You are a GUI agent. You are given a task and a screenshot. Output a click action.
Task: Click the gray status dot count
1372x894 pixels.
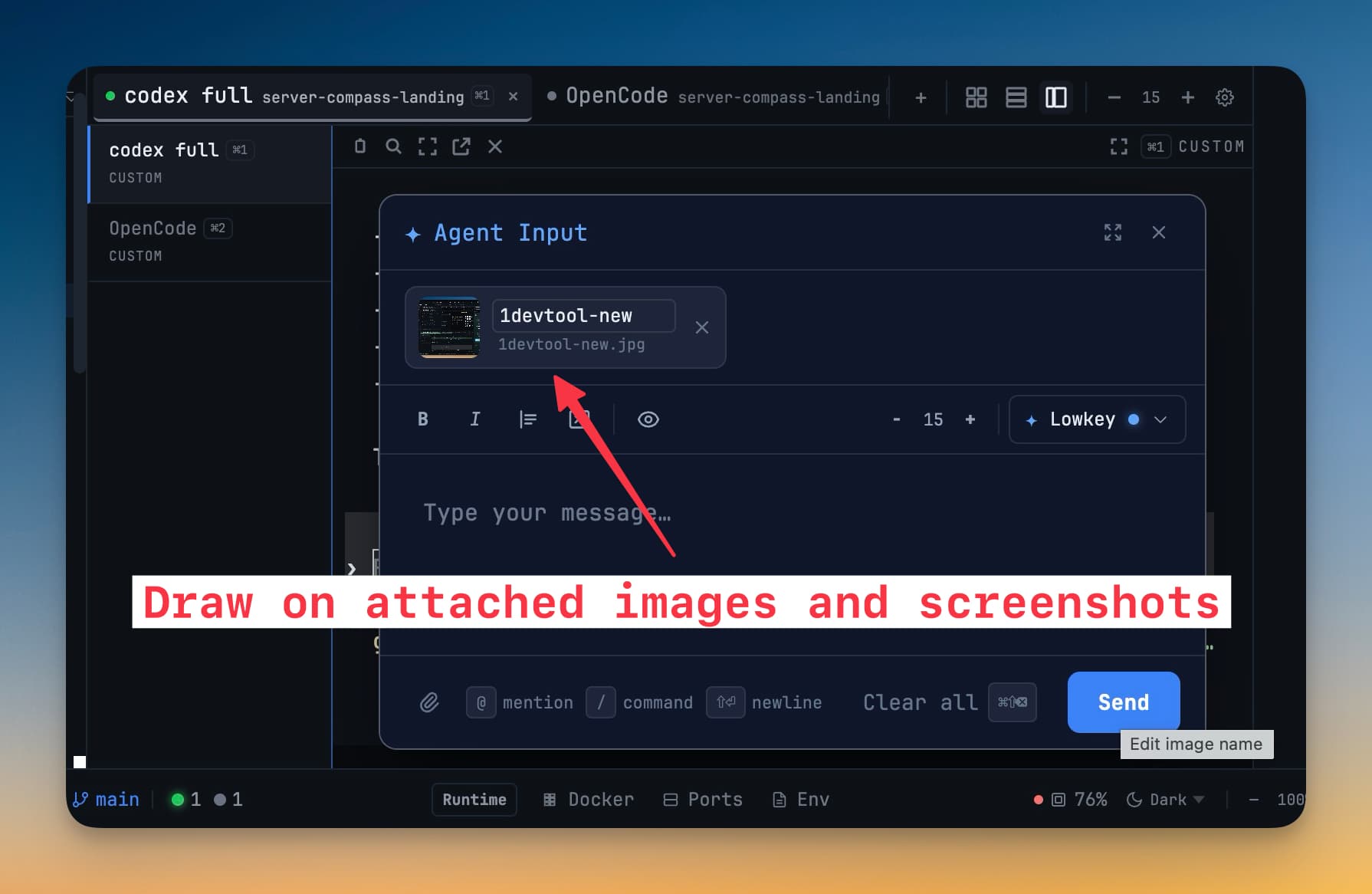tap(228, 799)
